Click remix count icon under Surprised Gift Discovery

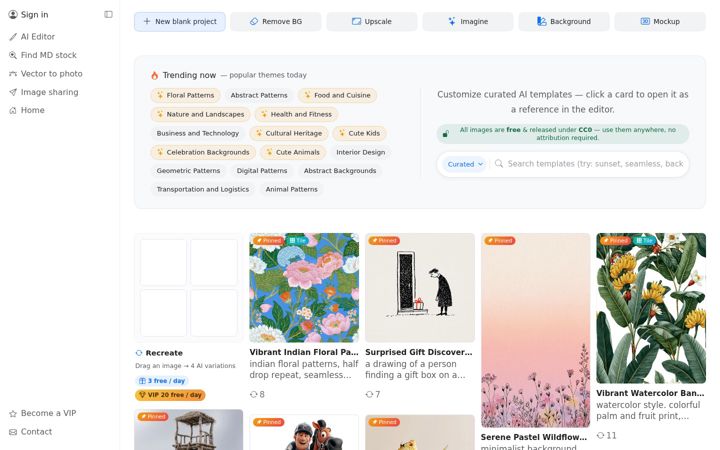point(369,394)
